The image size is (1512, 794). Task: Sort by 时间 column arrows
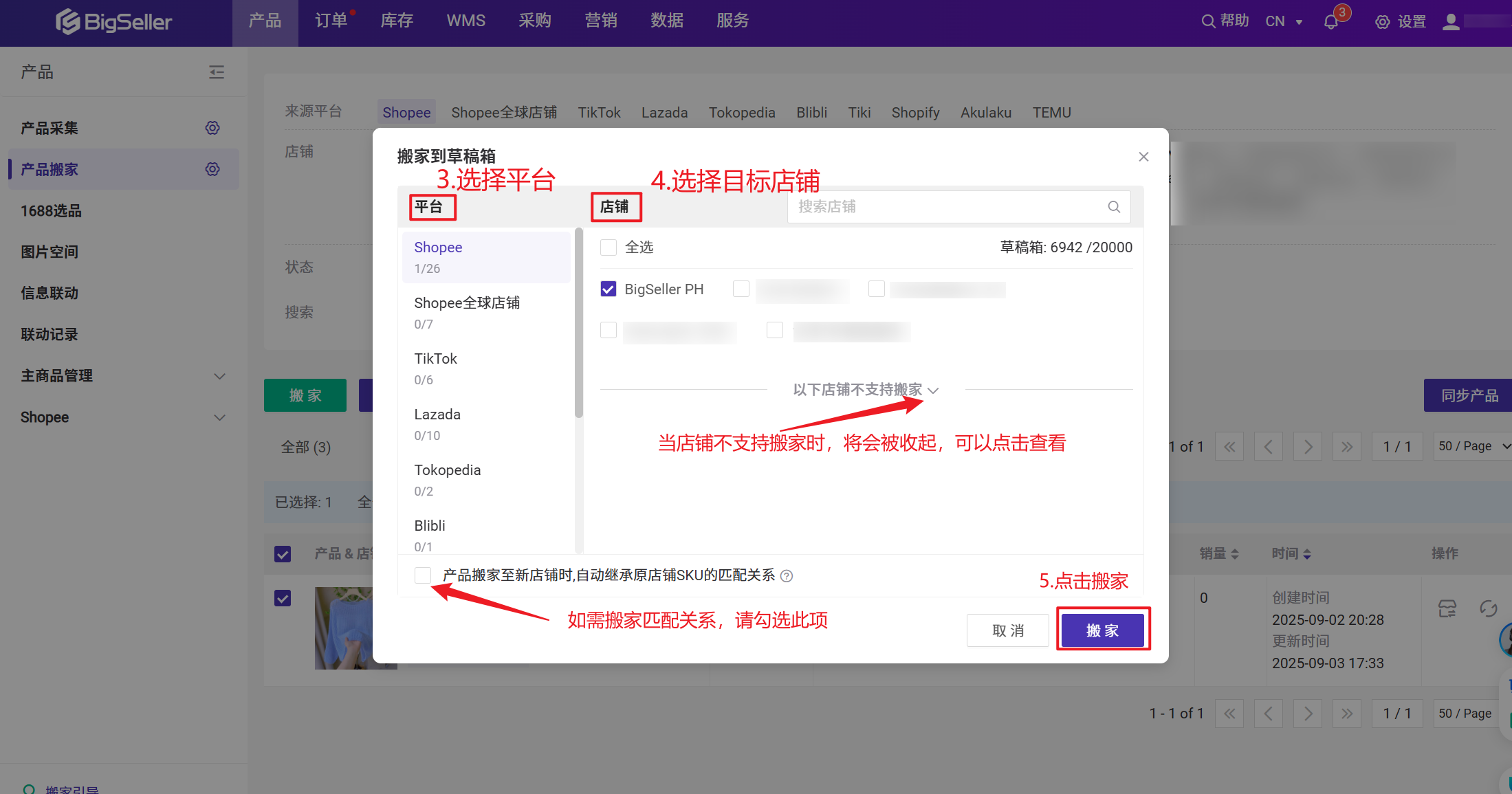(x=1307, y=554)
